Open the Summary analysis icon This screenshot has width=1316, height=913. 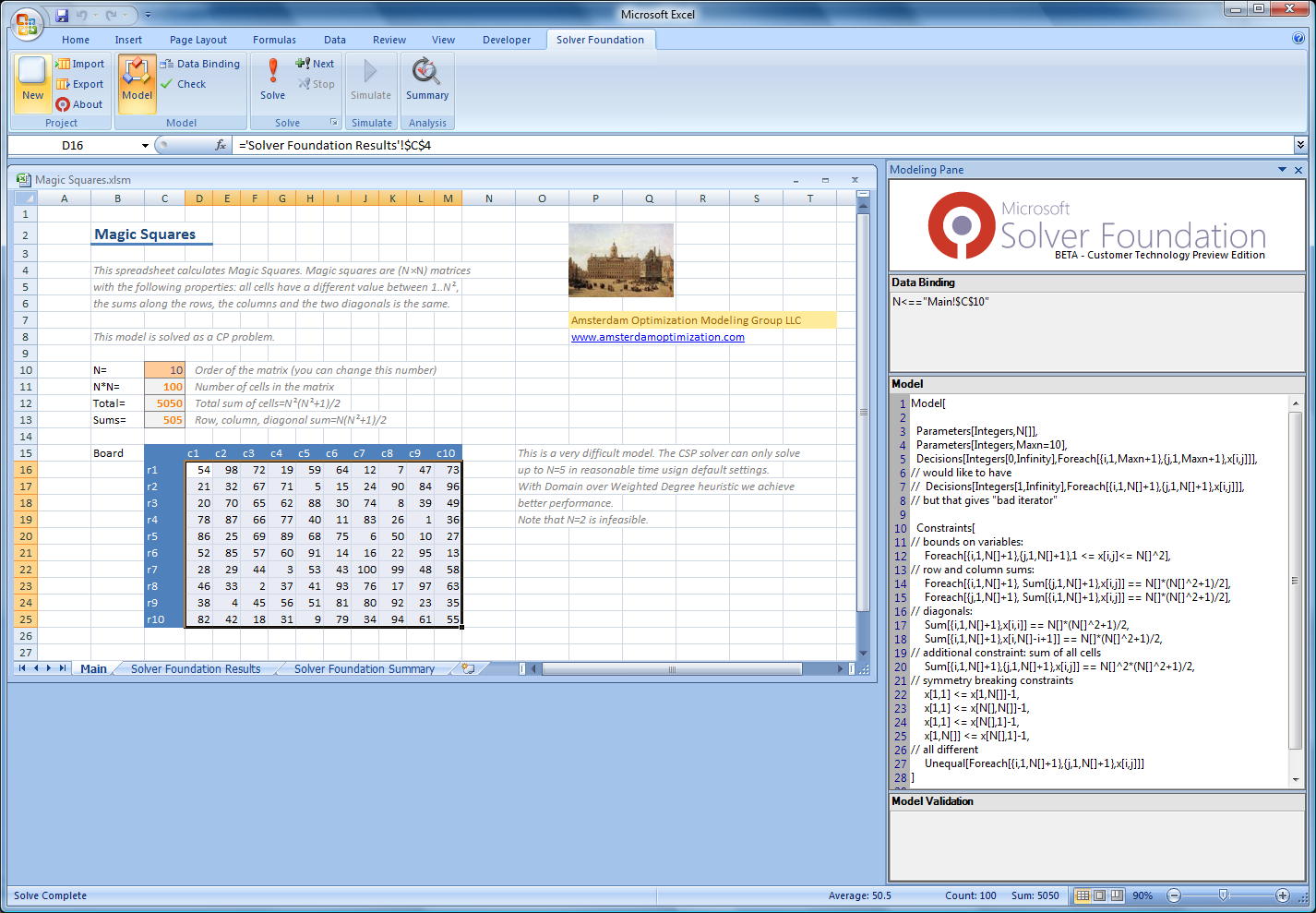click(426, 72)
